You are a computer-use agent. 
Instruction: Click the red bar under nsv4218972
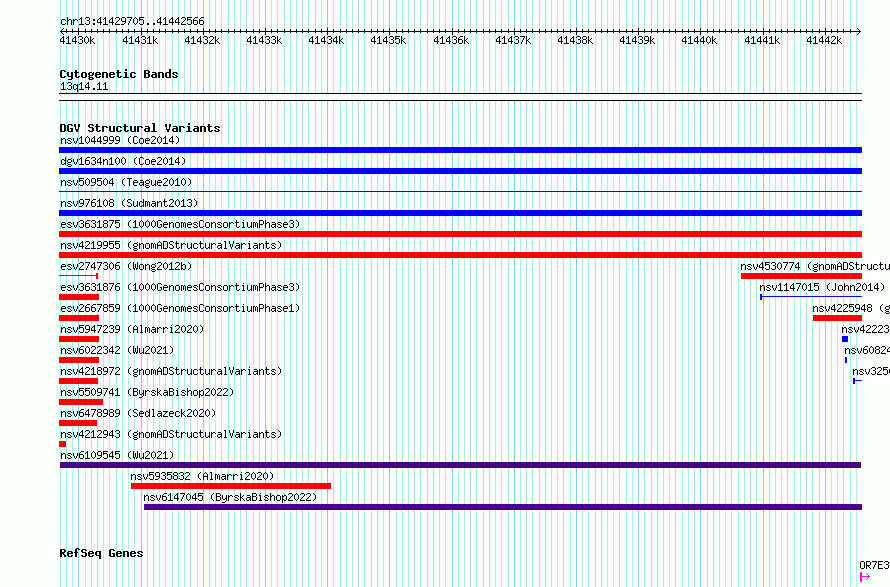78,381
